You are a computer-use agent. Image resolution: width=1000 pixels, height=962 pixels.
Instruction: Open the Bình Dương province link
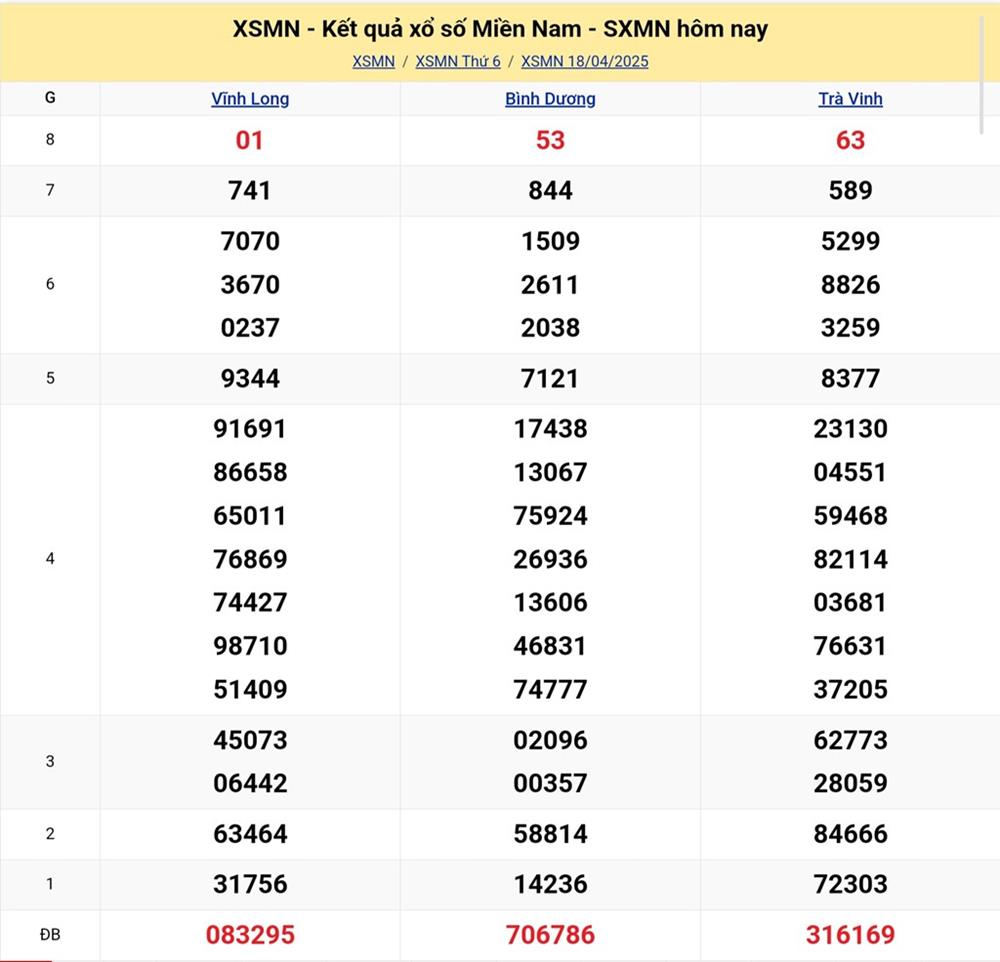[550, 99]
